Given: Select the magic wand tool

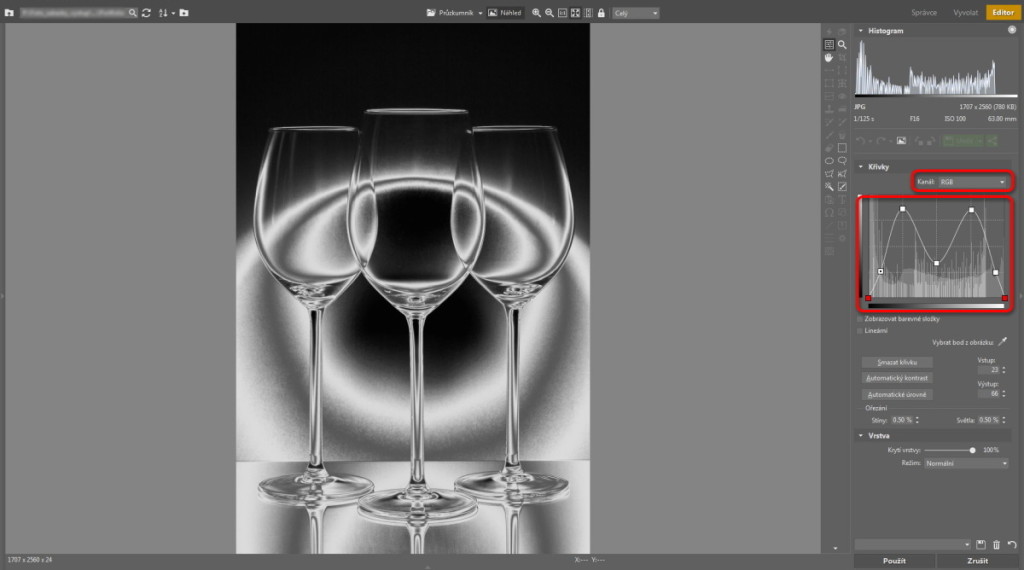Looking at the screenshot, I should point(829,187).
